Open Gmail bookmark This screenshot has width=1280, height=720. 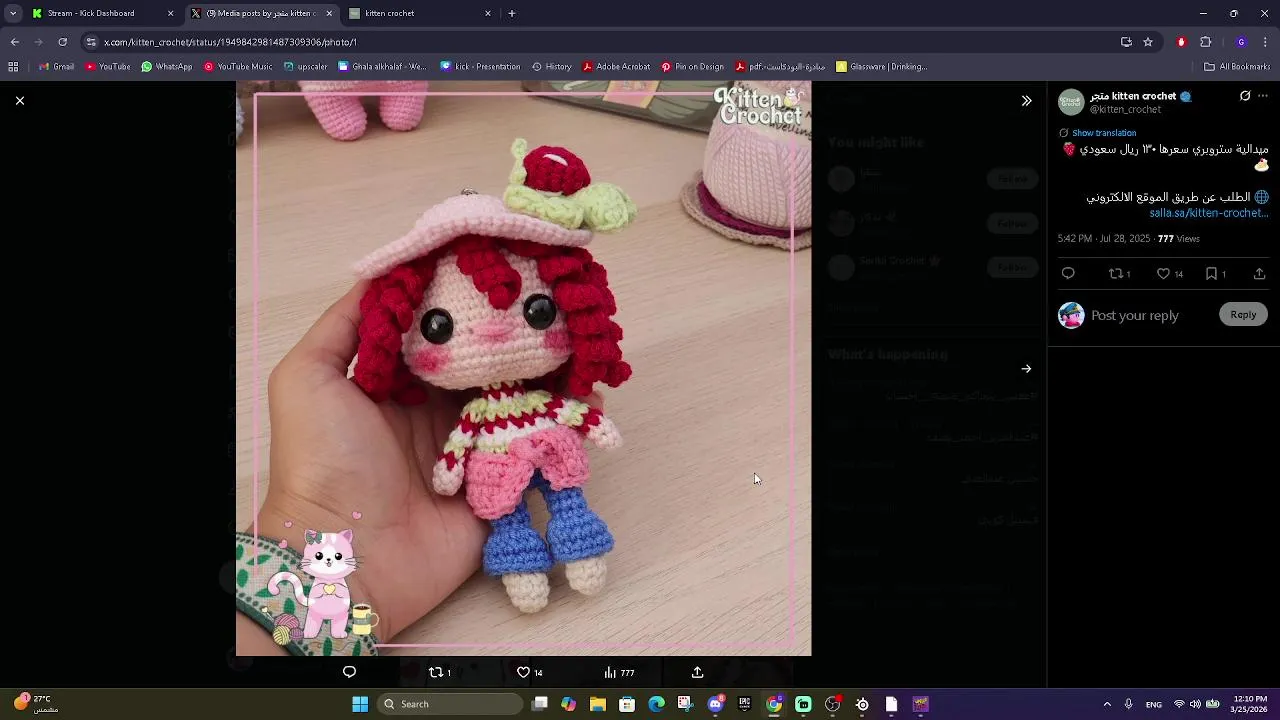coord(57,67)
